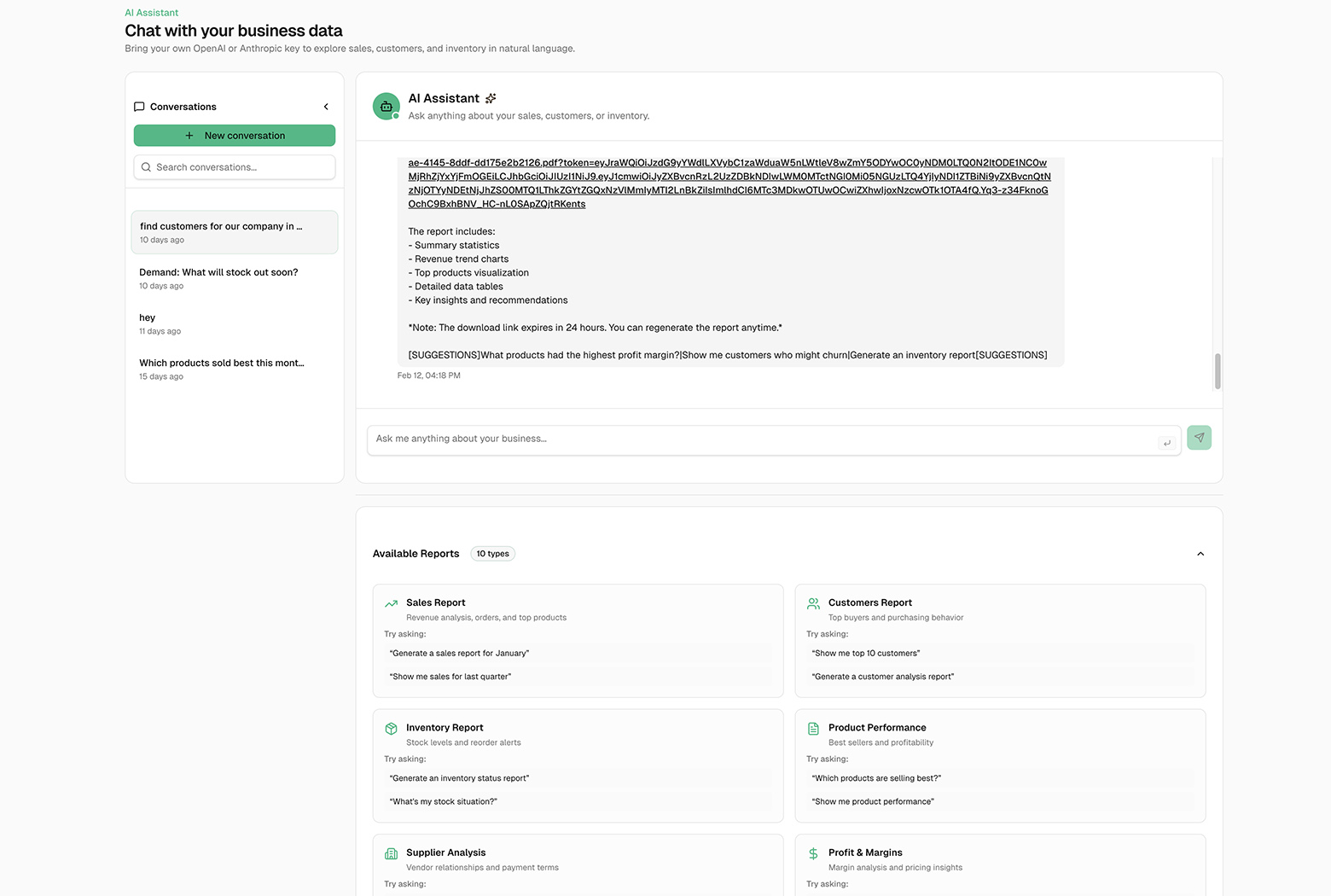Click the speech bubble icon next to Conversations
Screen dimensions: 1331x896
139,107
